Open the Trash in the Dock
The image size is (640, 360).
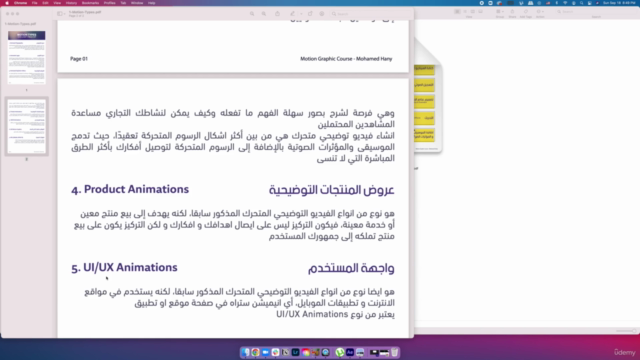coord(395,352)
